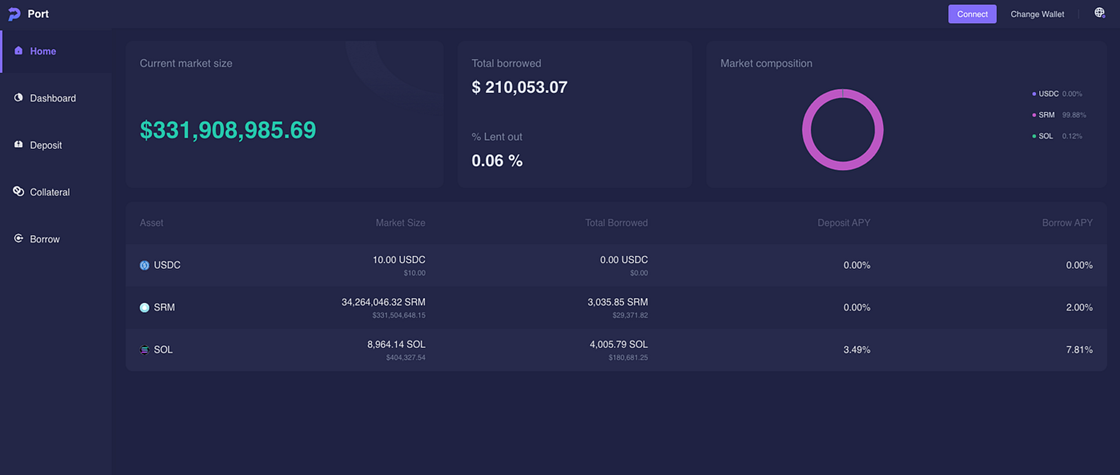The width and height of the screenshot is (1120, 475).
Task: Open the globe language selector
Action: (1099, 14)
